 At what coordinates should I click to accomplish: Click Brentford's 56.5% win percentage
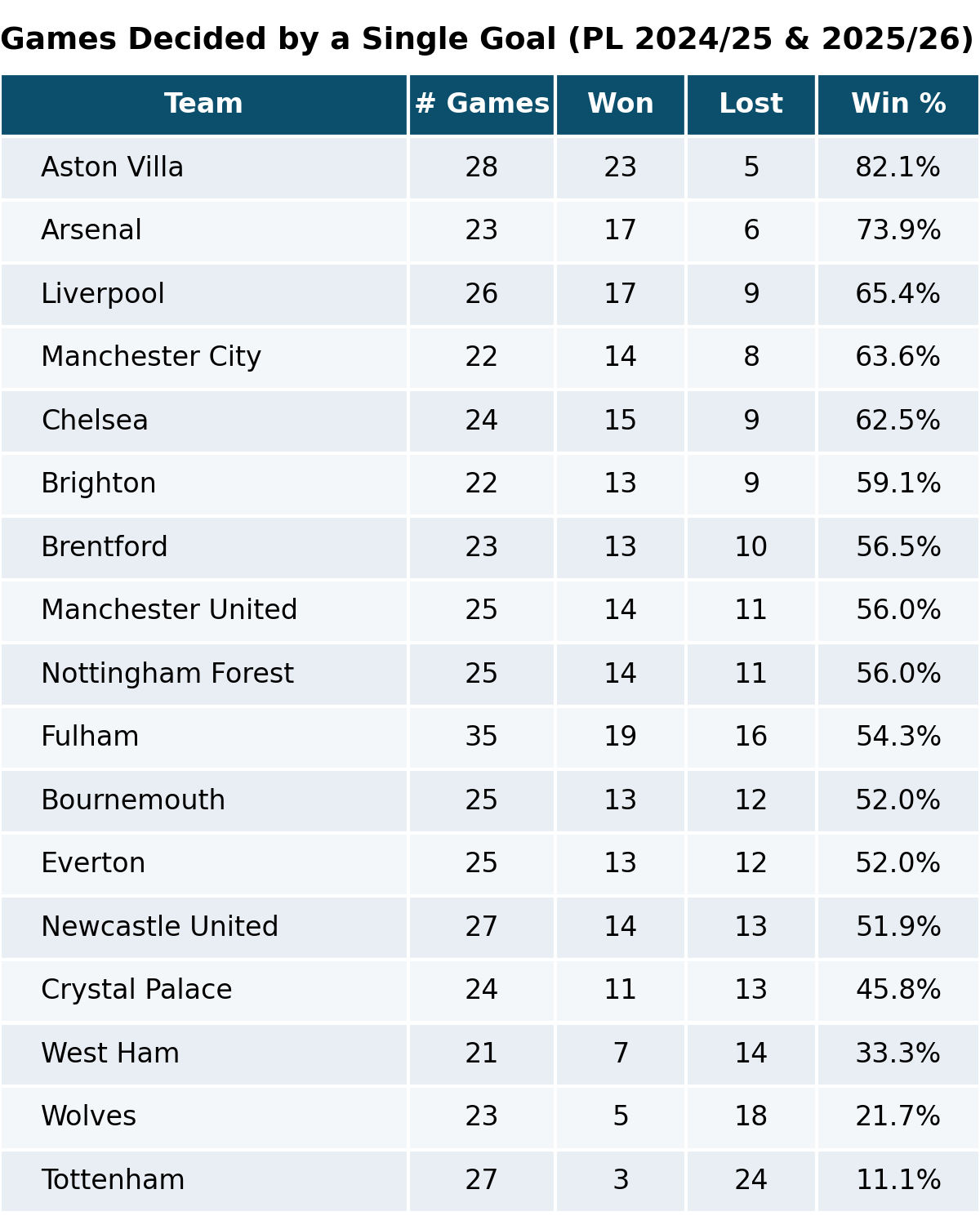coord(898,547)
